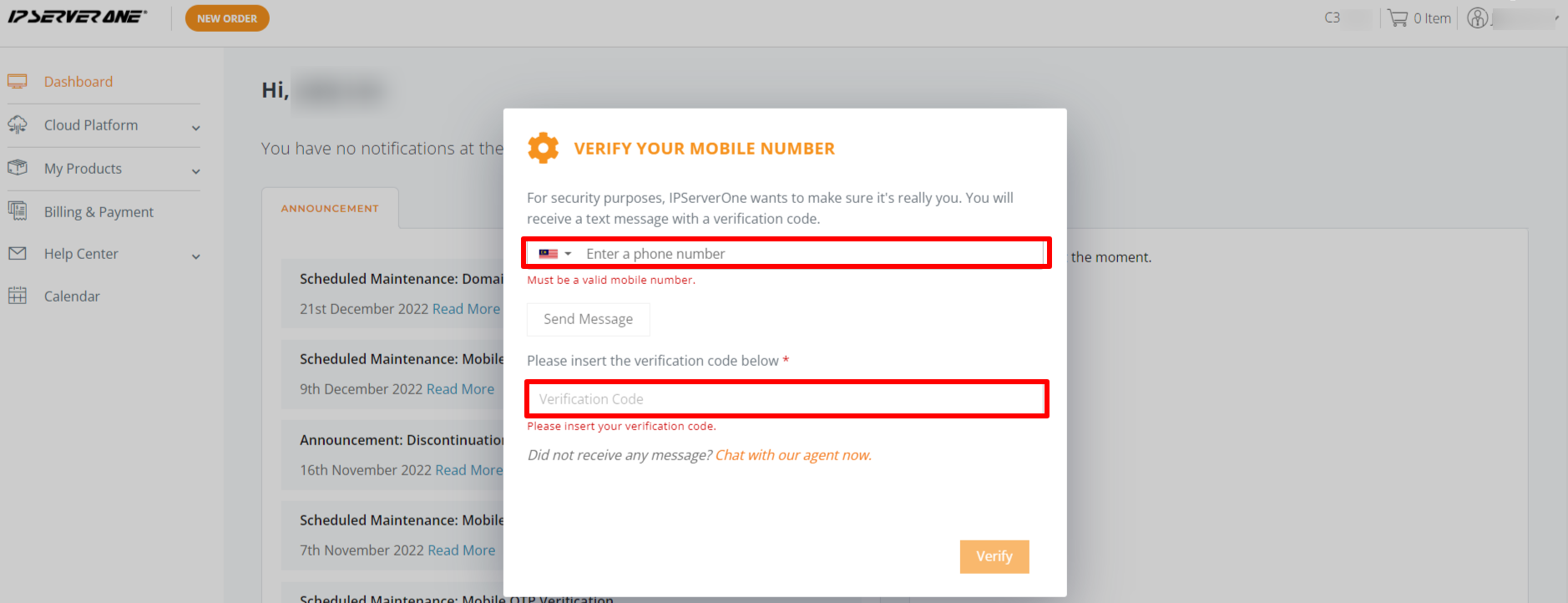Select Dashboard in the sidebar menu
This screenshot has width=1568, height=603.
point(78,82)
